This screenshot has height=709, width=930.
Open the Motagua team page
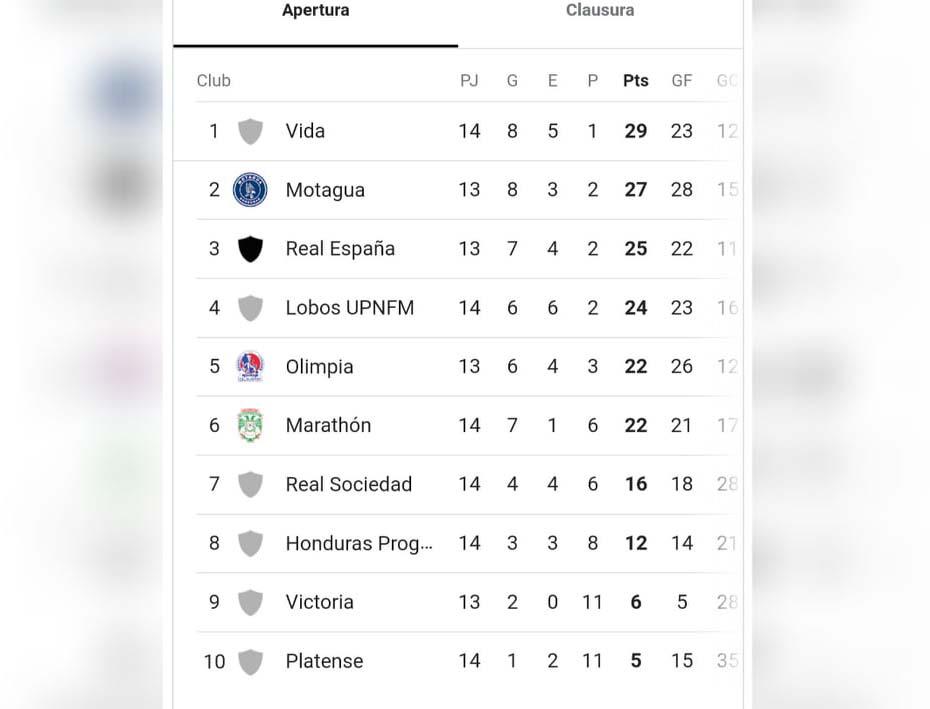tap(325, 190)
